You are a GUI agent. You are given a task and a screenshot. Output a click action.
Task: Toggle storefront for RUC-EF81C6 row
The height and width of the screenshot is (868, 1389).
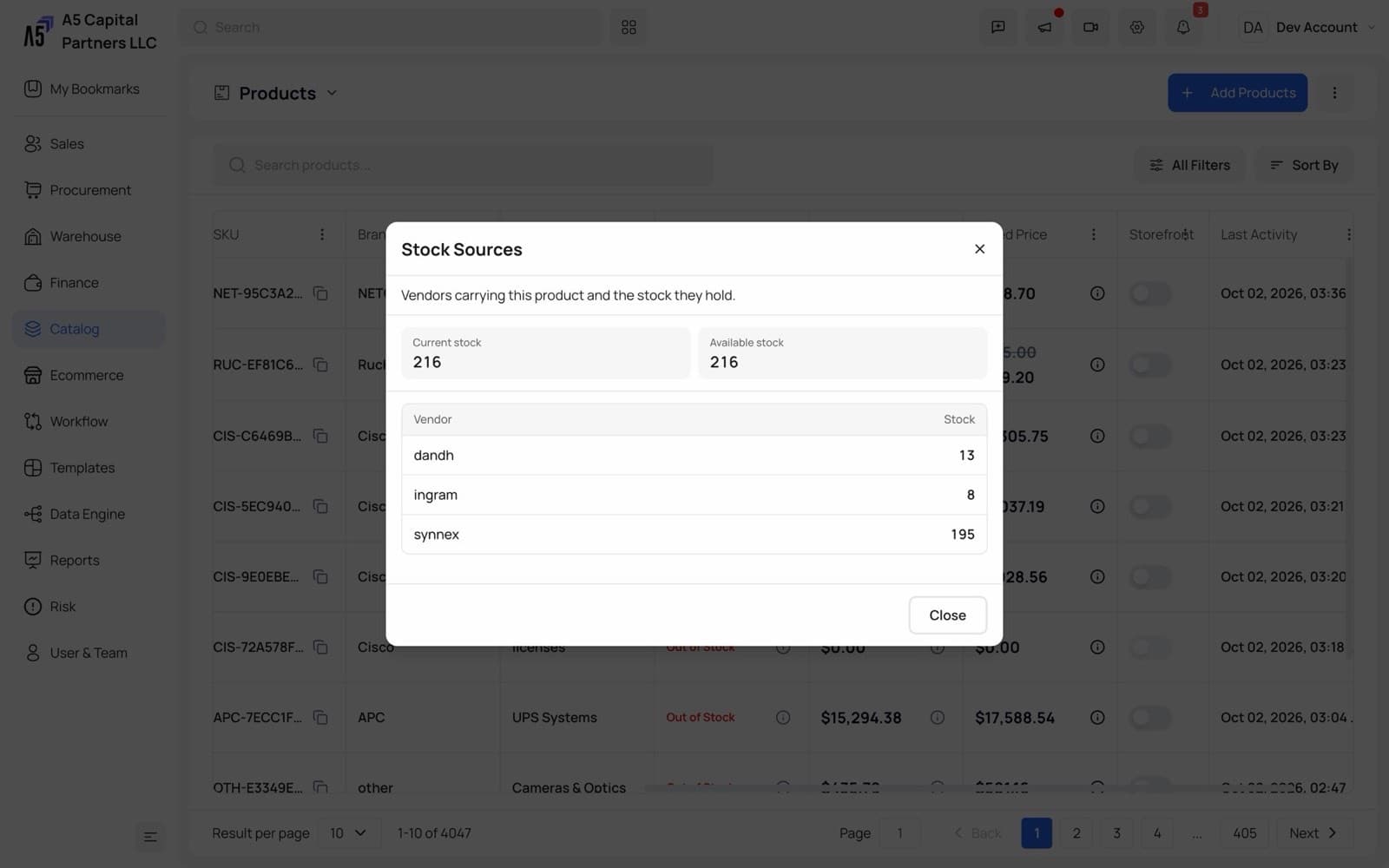(1149, 365)
